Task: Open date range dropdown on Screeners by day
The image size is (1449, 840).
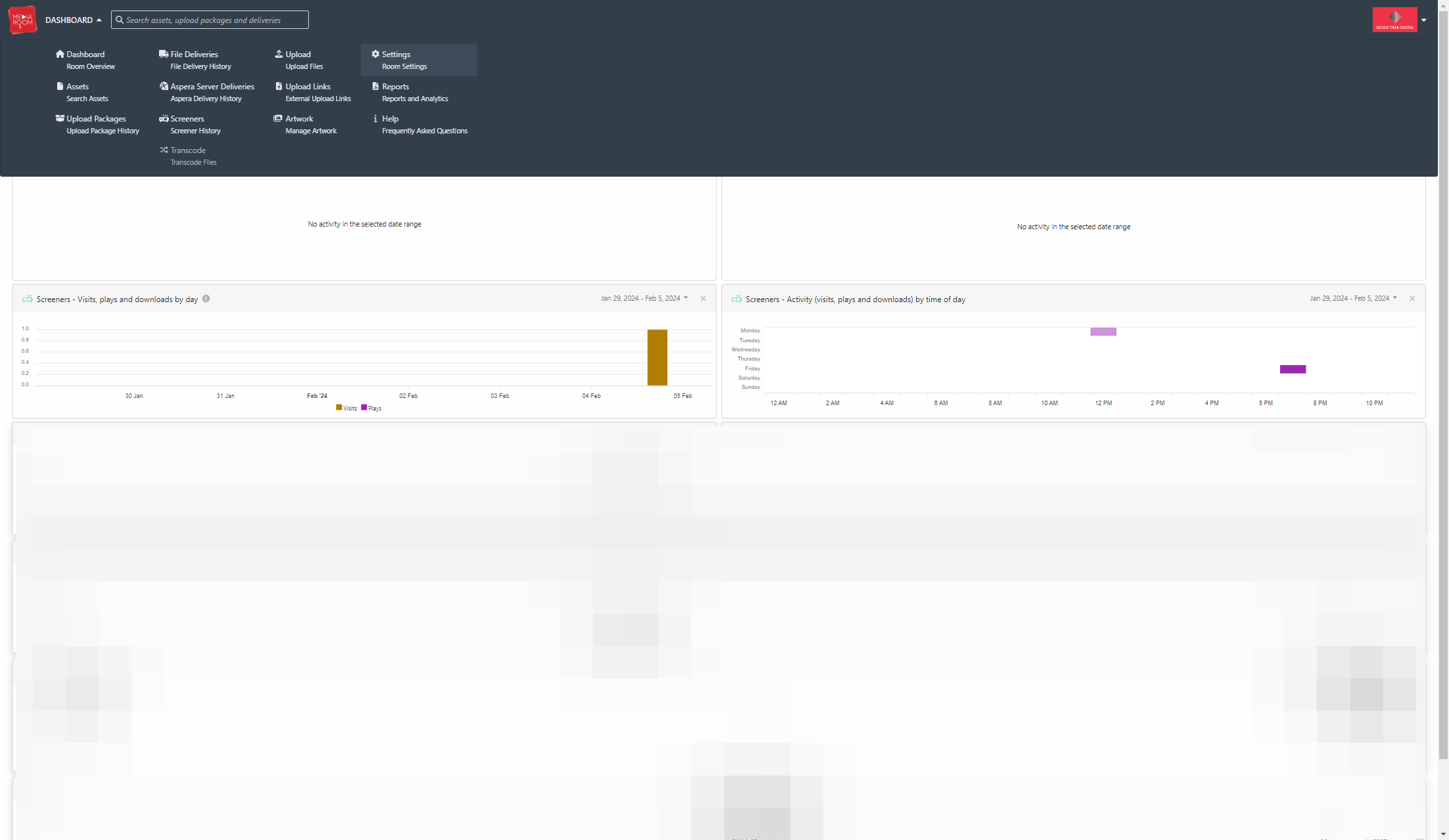Action: point(644,298)
